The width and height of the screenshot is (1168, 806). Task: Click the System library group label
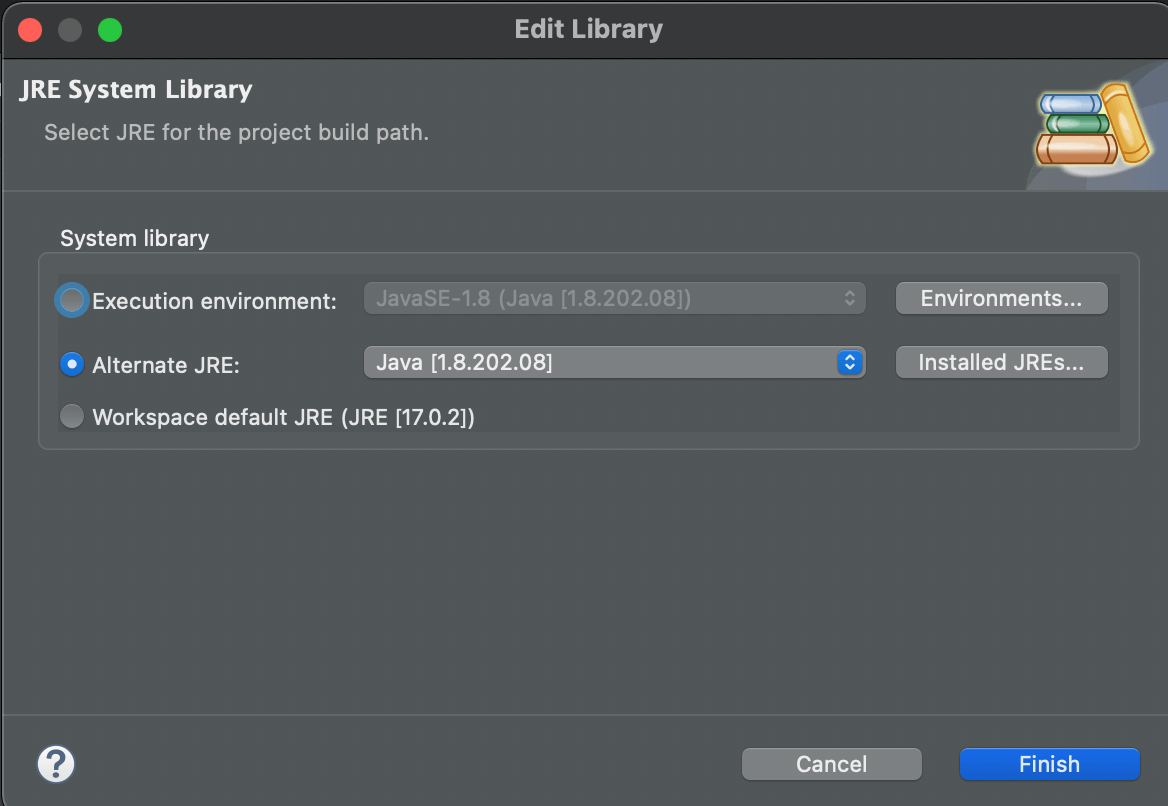coord(134,238)
